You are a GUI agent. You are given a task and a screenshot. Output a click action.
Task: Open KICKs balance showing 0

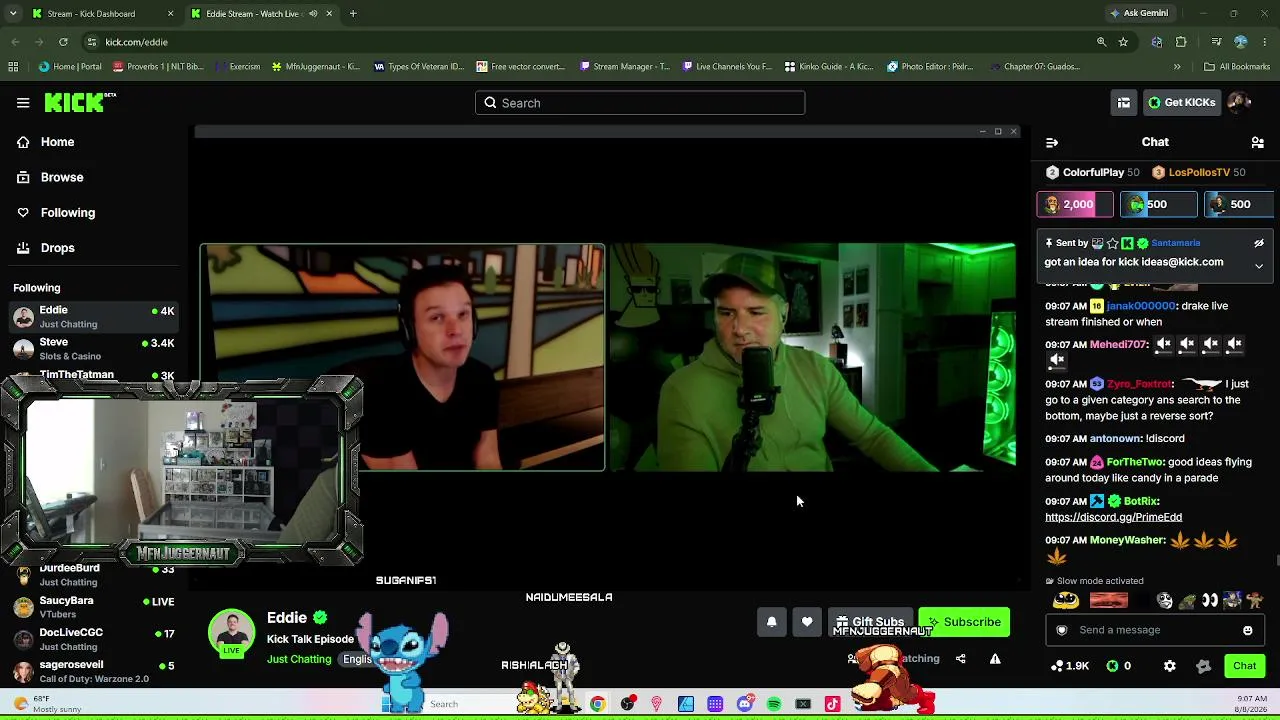[1119, 666]
